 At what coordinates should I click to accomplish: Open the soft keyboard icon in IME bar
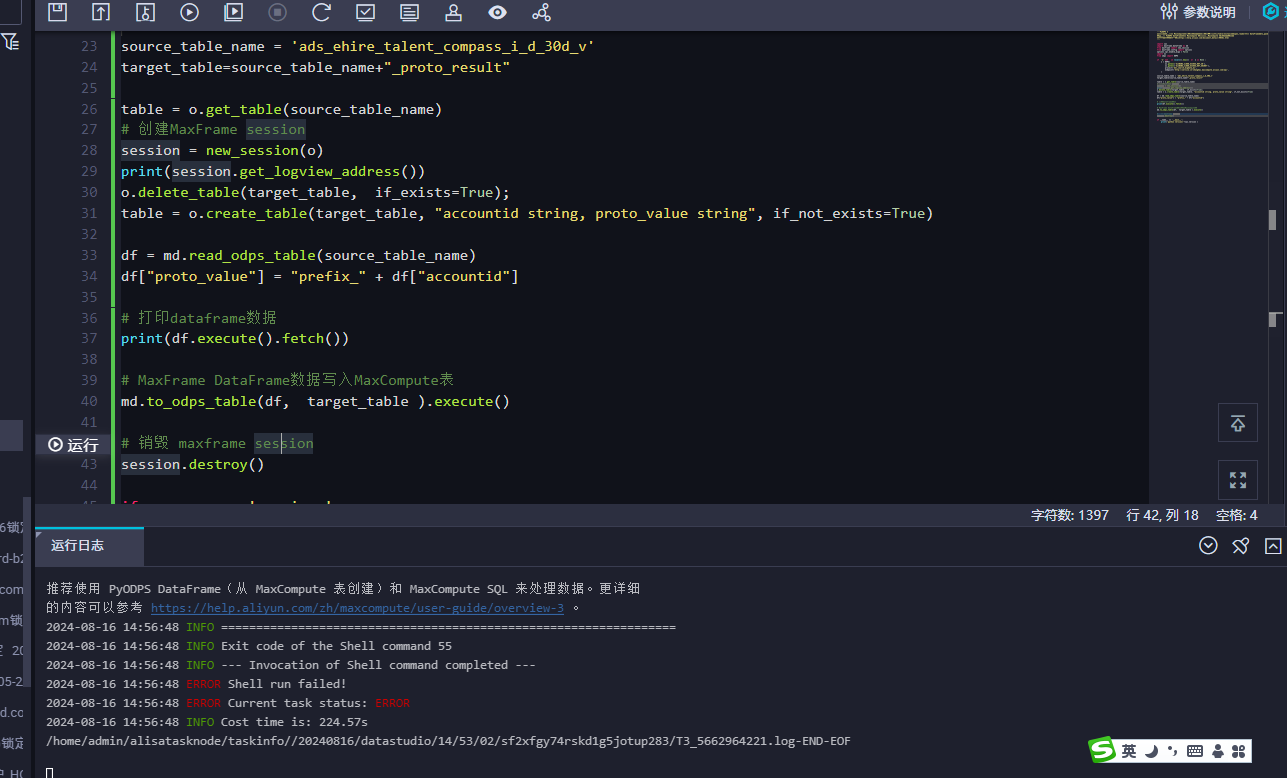point(1195,750)
